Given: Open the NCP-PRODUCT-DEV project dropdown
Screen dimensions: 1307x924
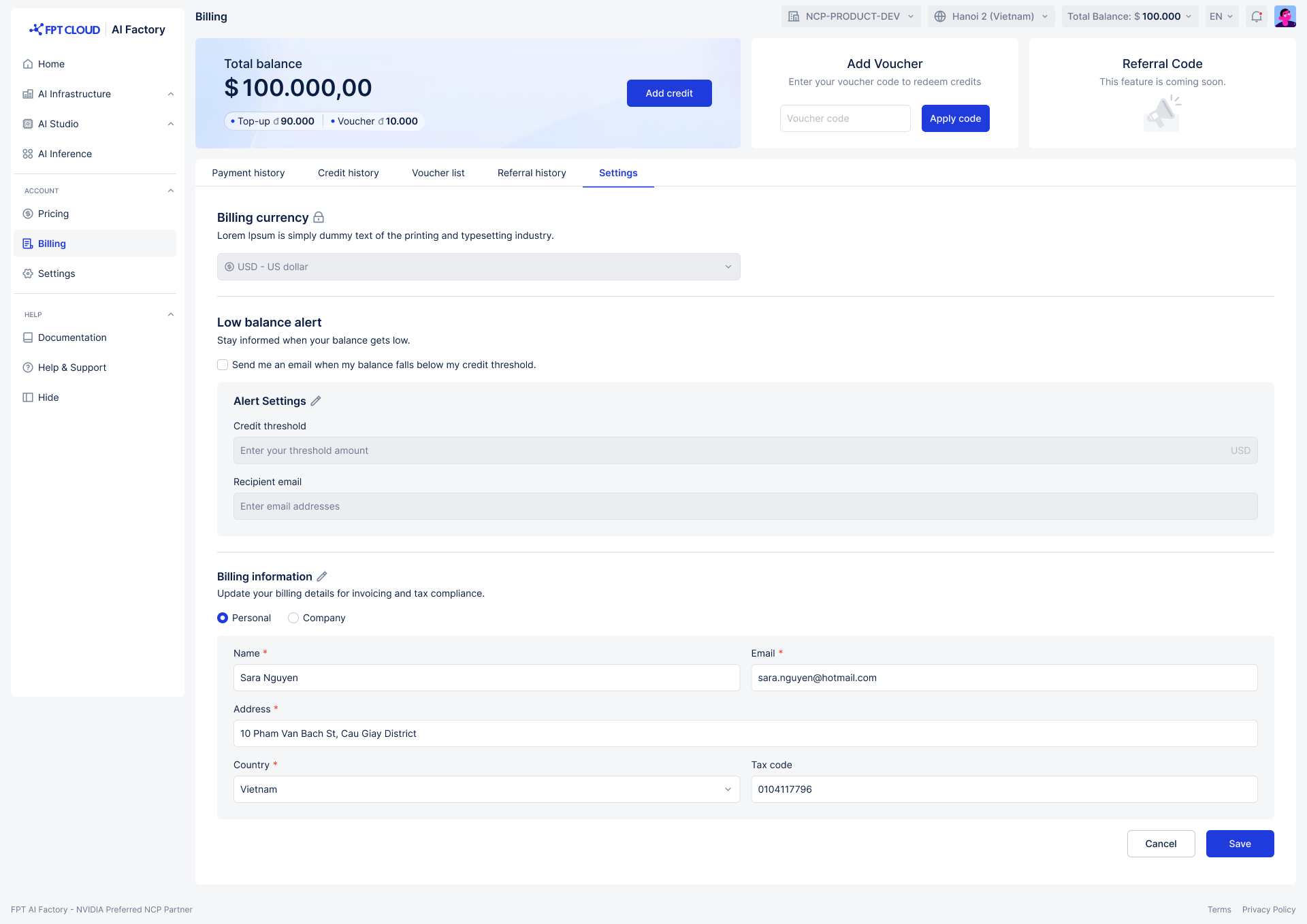Looking at the screenshot, I should pos(851,16).
